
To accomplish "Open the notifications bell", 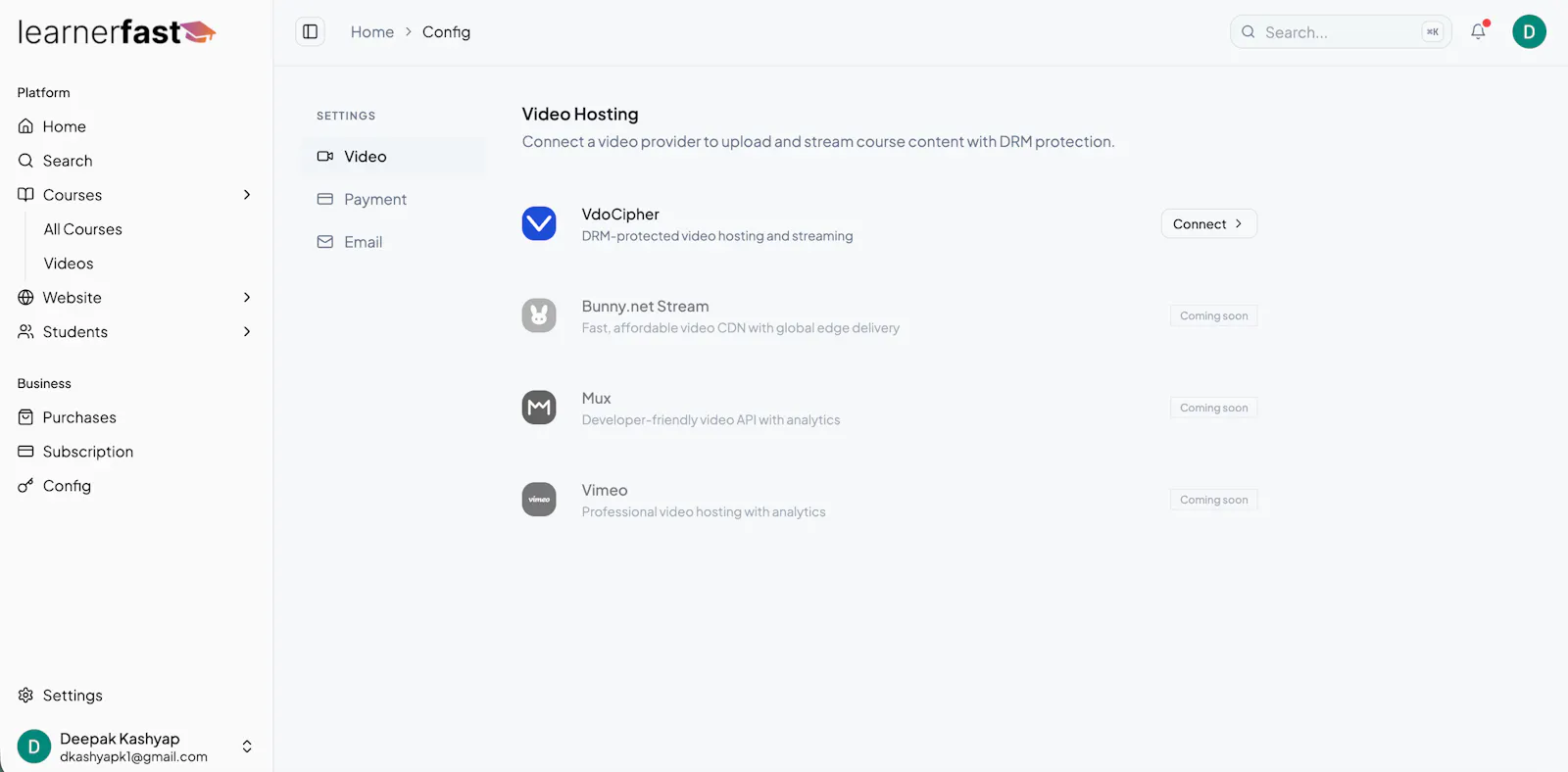I will pyautogui.click(x=1478, y=31).
